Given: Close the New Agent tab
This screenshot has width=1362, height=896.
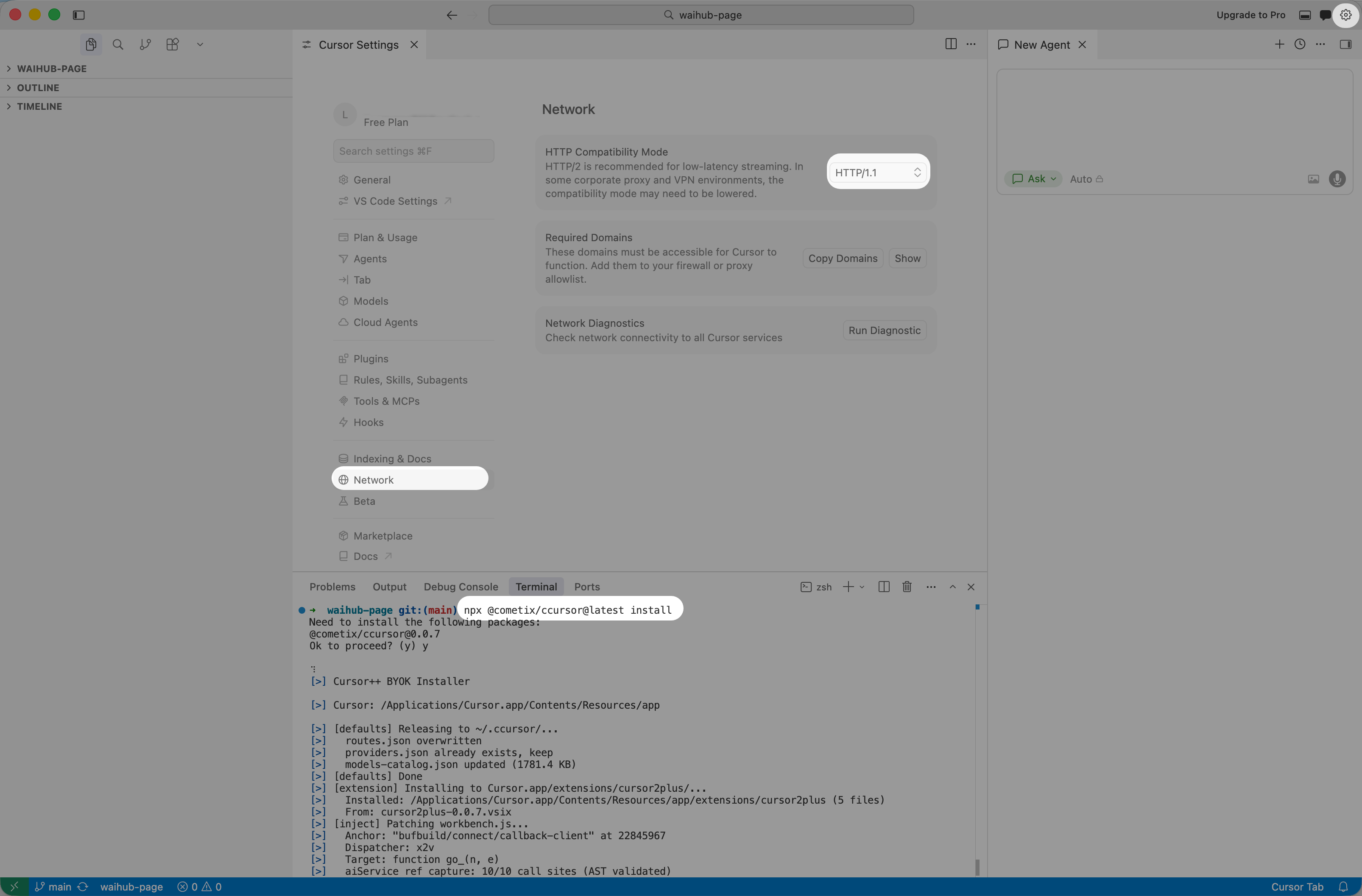Looking at the screenshot, I should tap(1082, 45).
